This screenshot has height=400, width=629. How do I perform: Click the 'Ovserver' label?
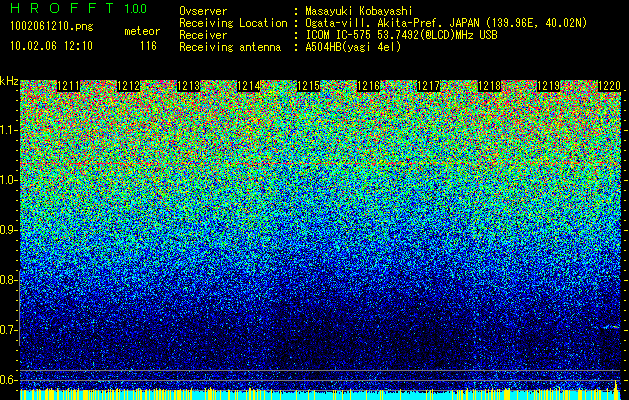tap(203, 11)
